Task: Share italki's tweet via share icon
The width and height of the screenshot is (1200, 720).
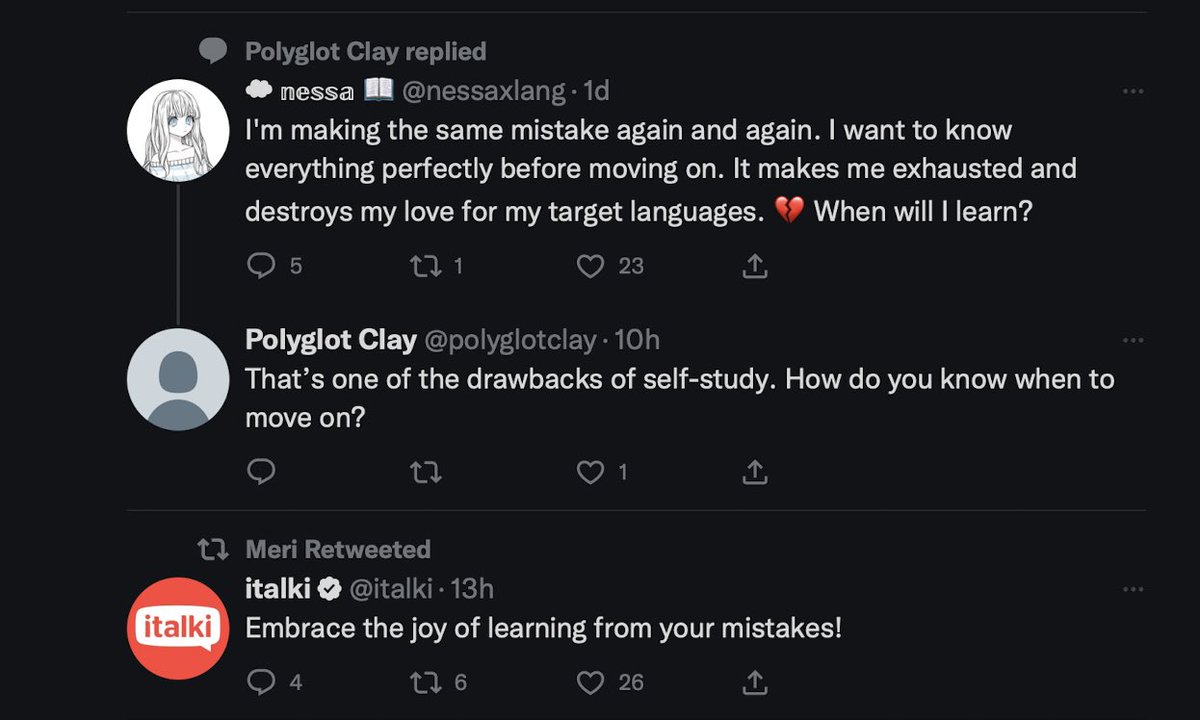Action: (x=755, y=682)
